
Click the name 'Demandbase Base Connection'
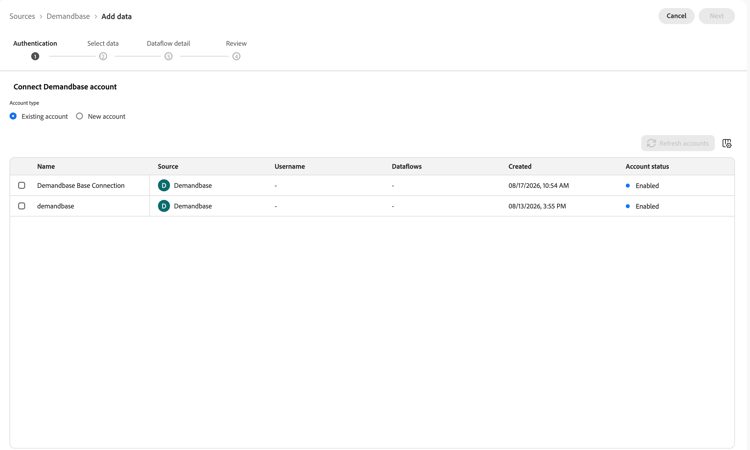point(81,186)
